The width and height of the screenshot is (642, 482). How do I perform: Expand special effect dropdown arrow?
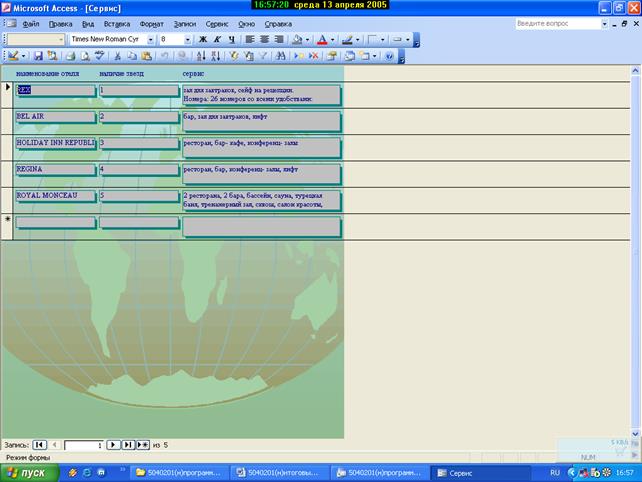pos(408,40)
